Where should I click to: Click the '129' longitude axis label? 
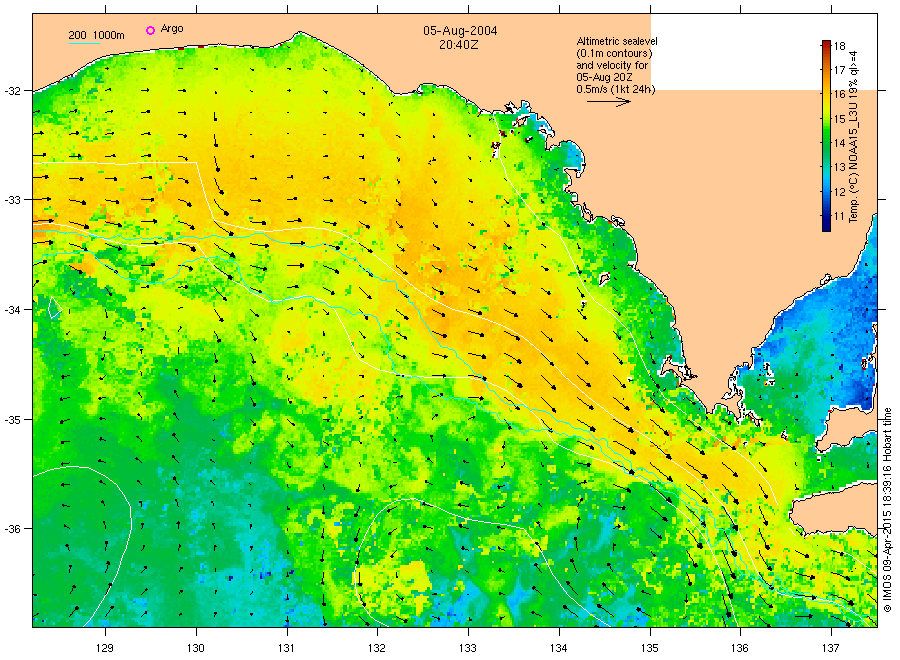coord(105,649)
